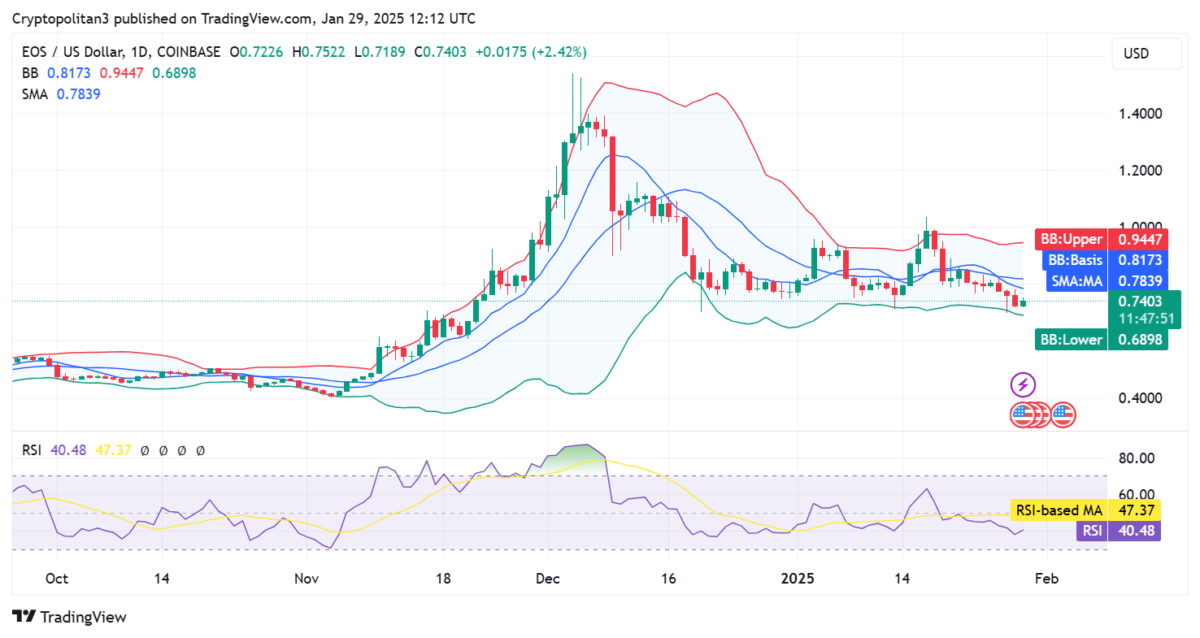
Task: Select the purple RSI value 40.48 swatch
Action: click(x=68, y=450)
